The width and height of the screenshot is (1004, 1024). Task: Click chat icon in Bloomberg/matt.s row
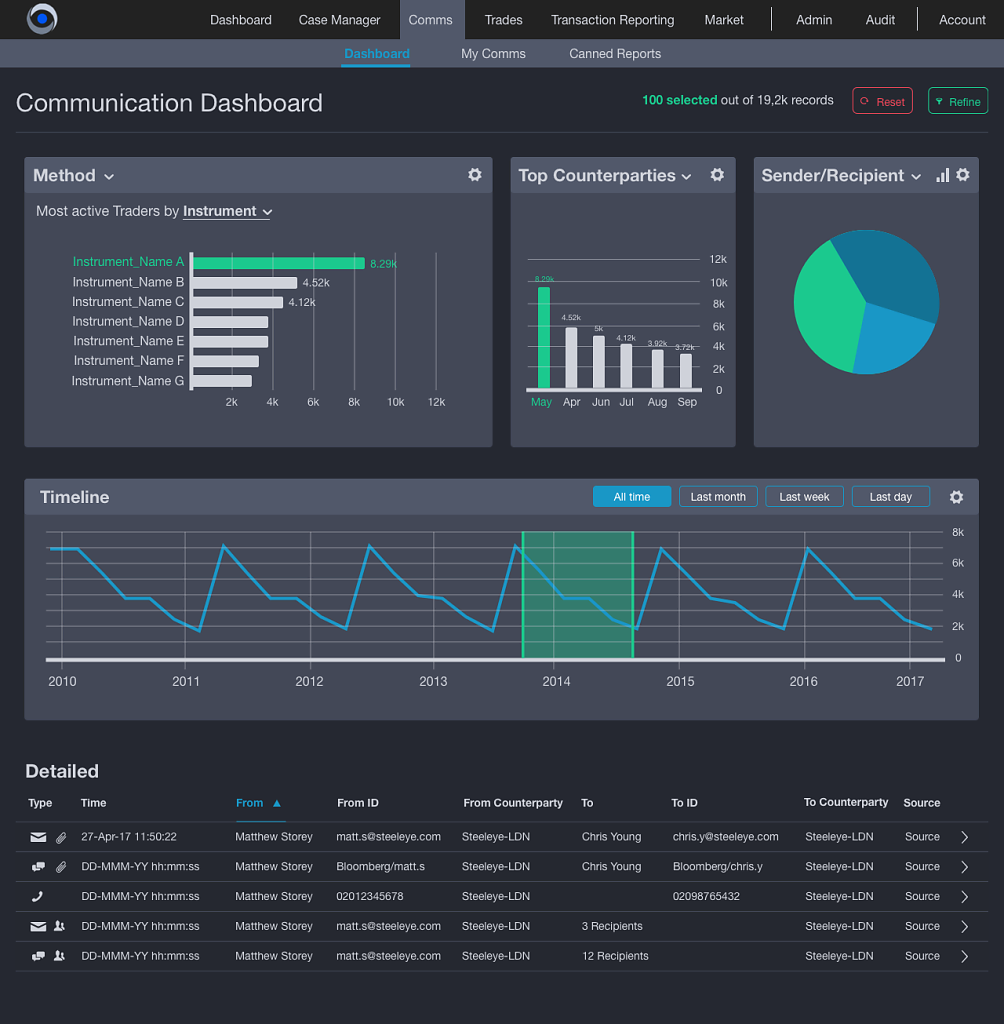[x=39, y=867]
